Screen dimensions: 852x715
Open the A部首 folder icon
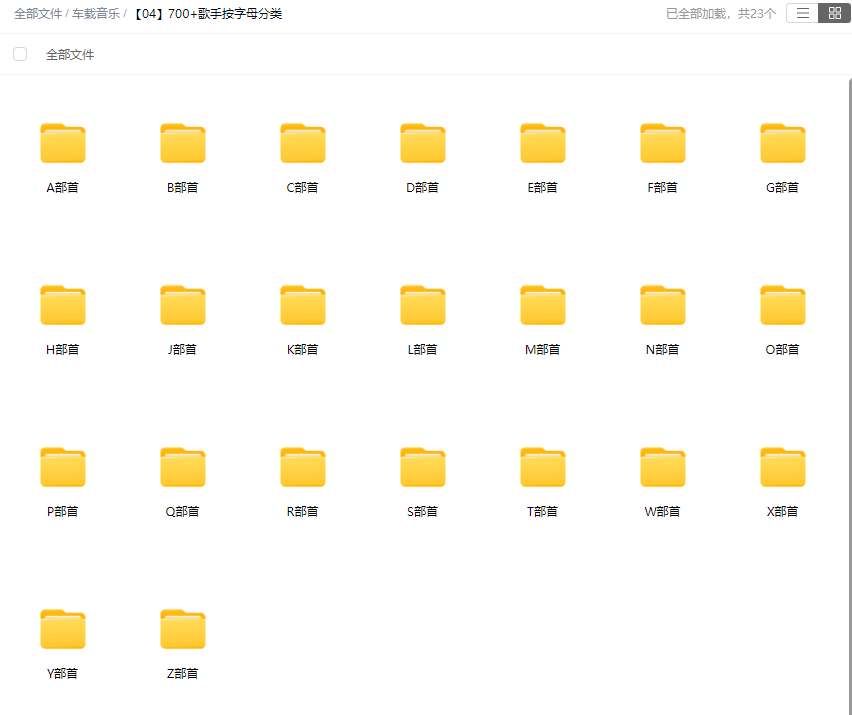coord(63,143)
